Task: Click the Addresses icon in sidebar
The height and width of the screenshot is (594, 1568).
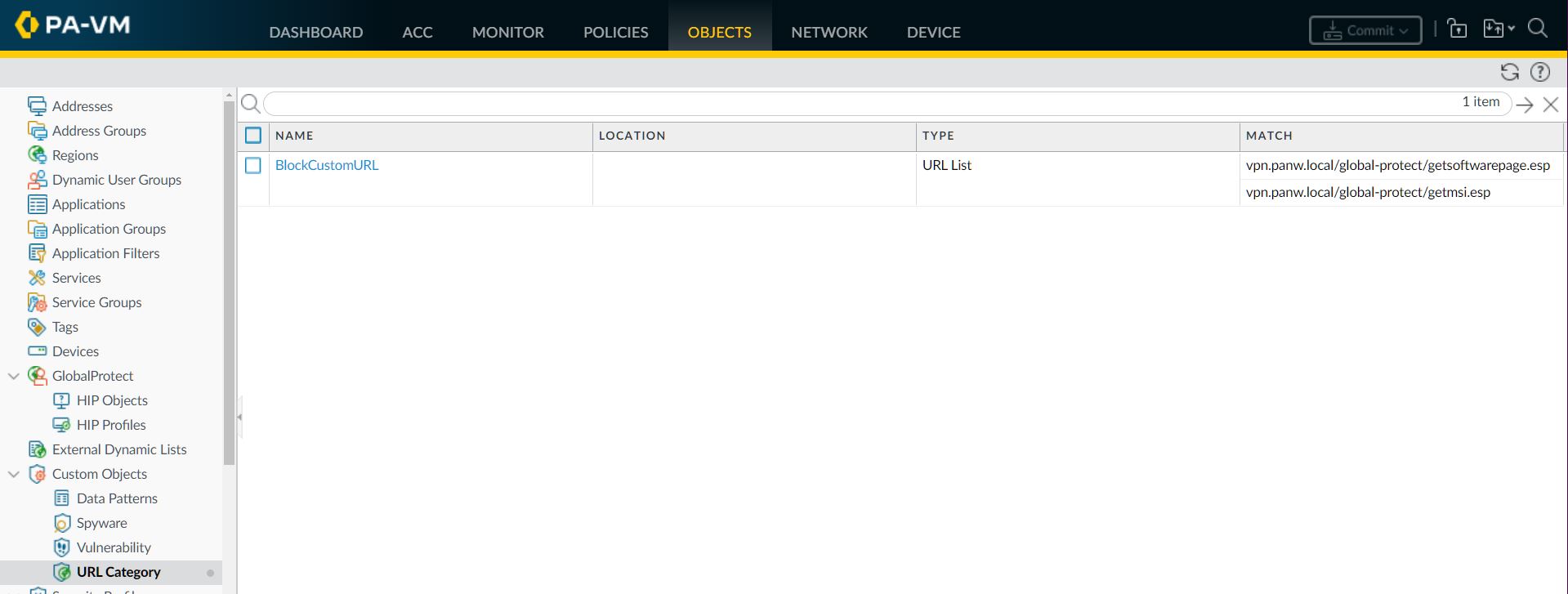Action: click(37, 106)
